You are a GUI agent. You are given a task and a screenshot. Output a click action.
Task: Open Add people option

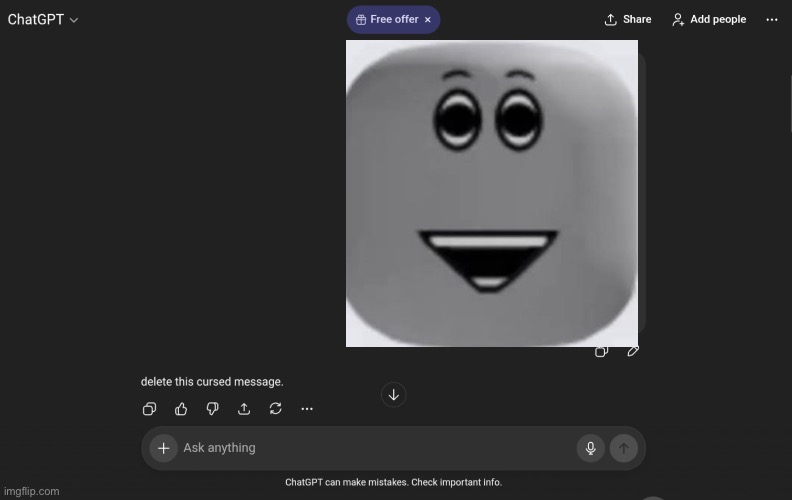709,20
